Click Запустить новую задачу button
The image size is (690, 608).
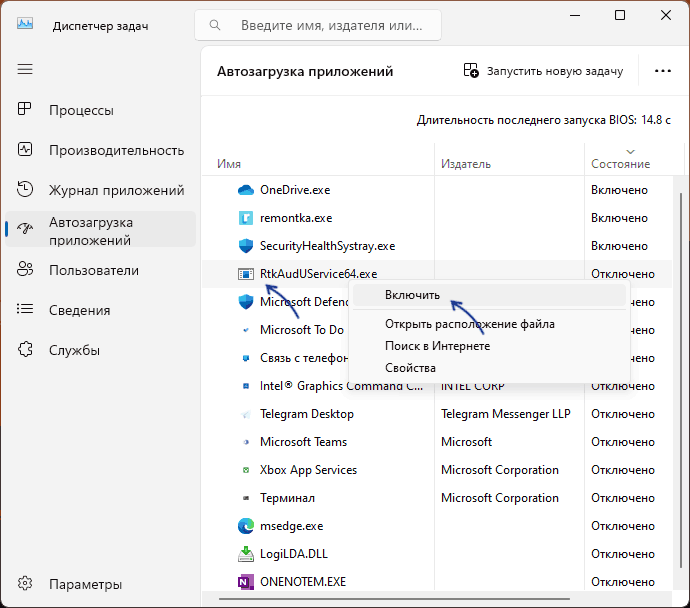[543, 71]
